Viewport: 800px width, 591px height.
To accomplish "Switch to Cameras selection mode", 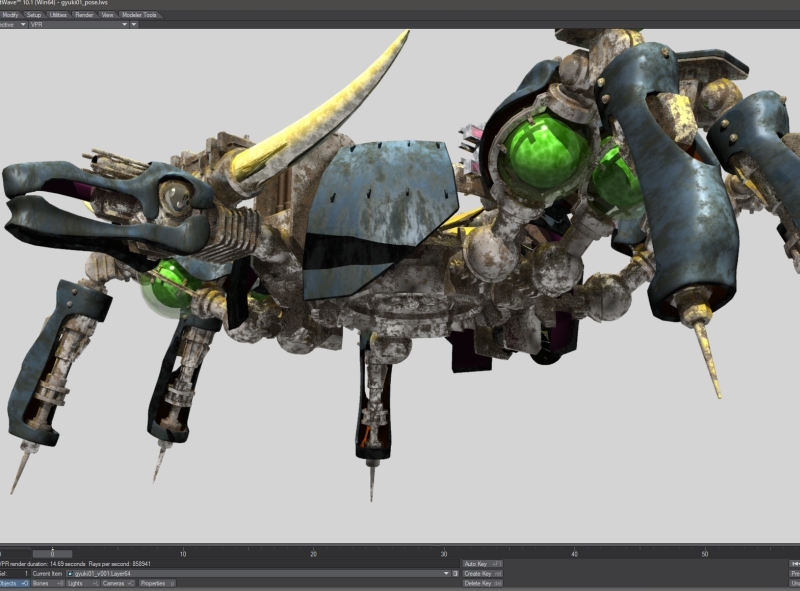I will tap(118, 583).
